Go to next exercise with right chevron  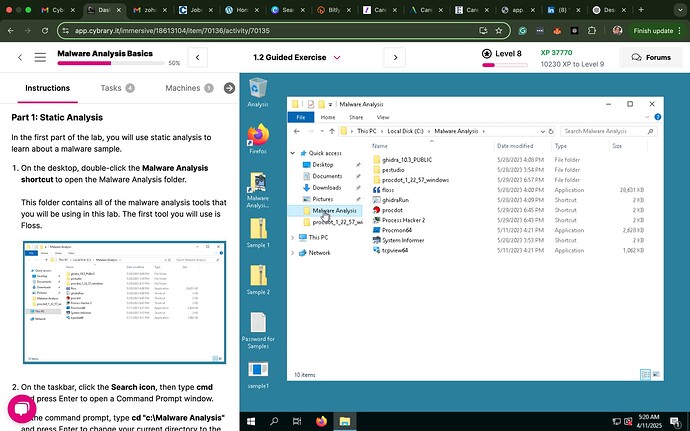tap(432, 58)
